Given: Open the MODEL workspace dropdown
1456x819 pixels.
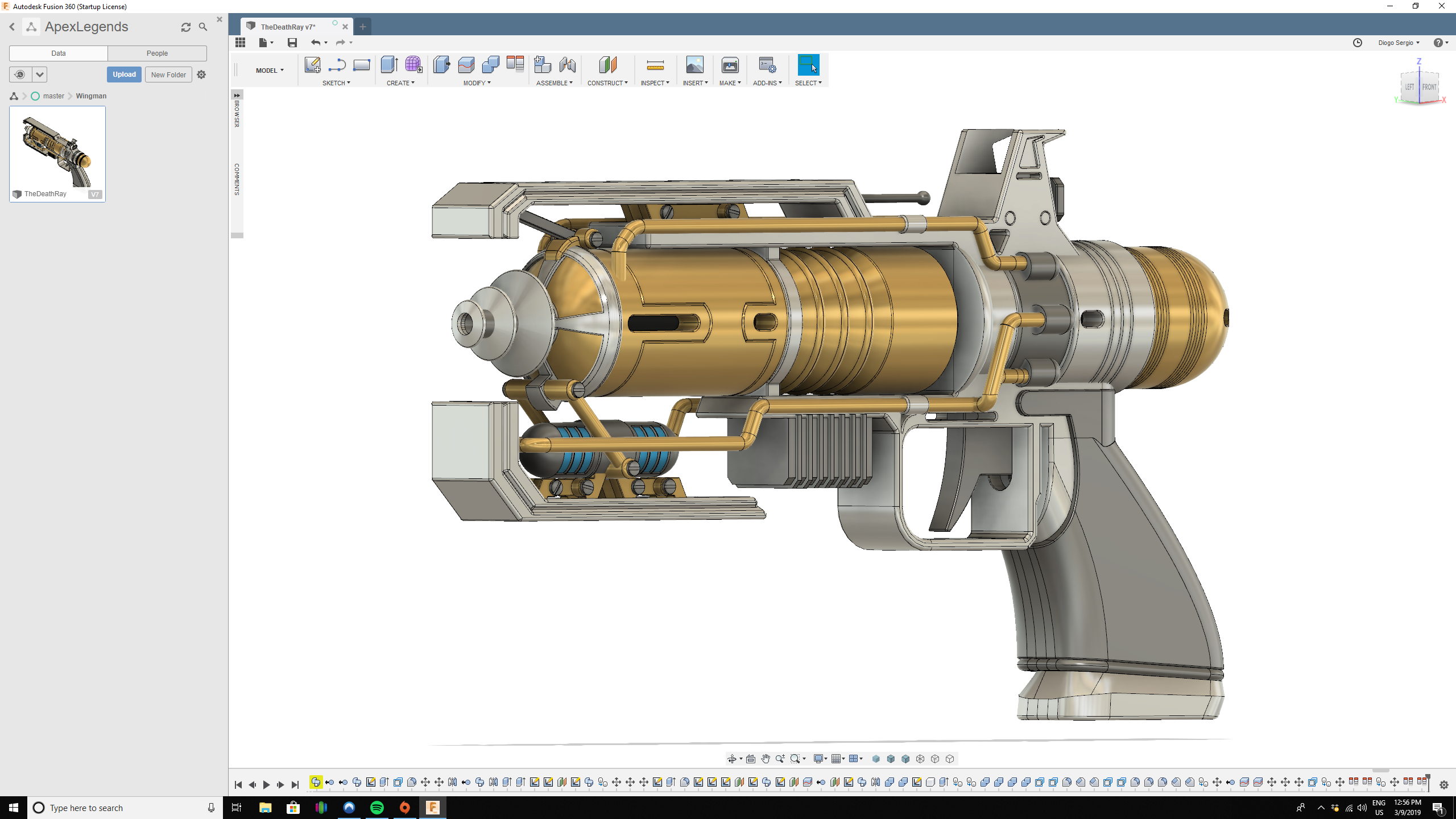Looking at the screenshot, I should (270, 71).
